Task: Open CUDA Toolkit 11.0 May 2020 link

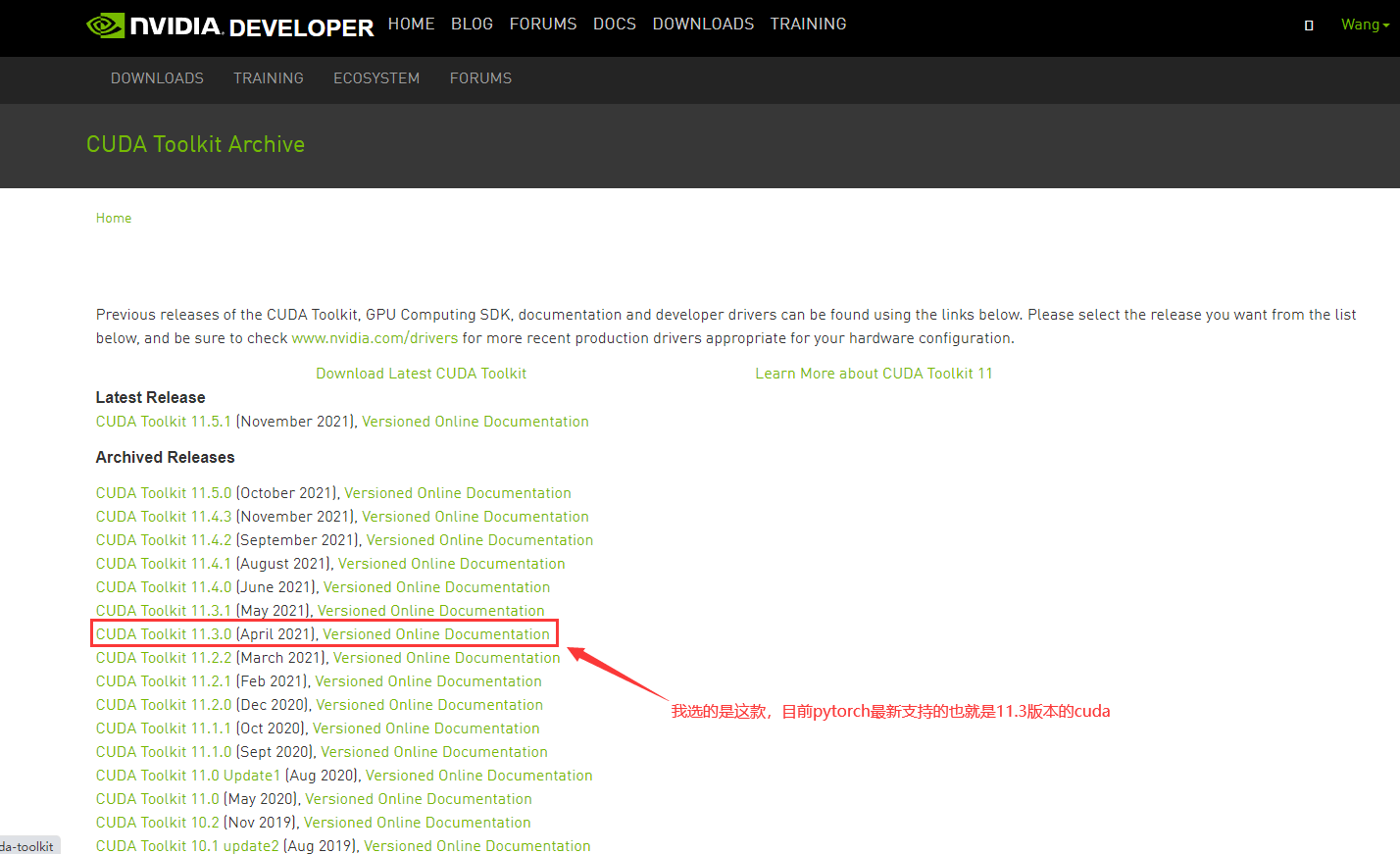Action: [x=158, y=799]
